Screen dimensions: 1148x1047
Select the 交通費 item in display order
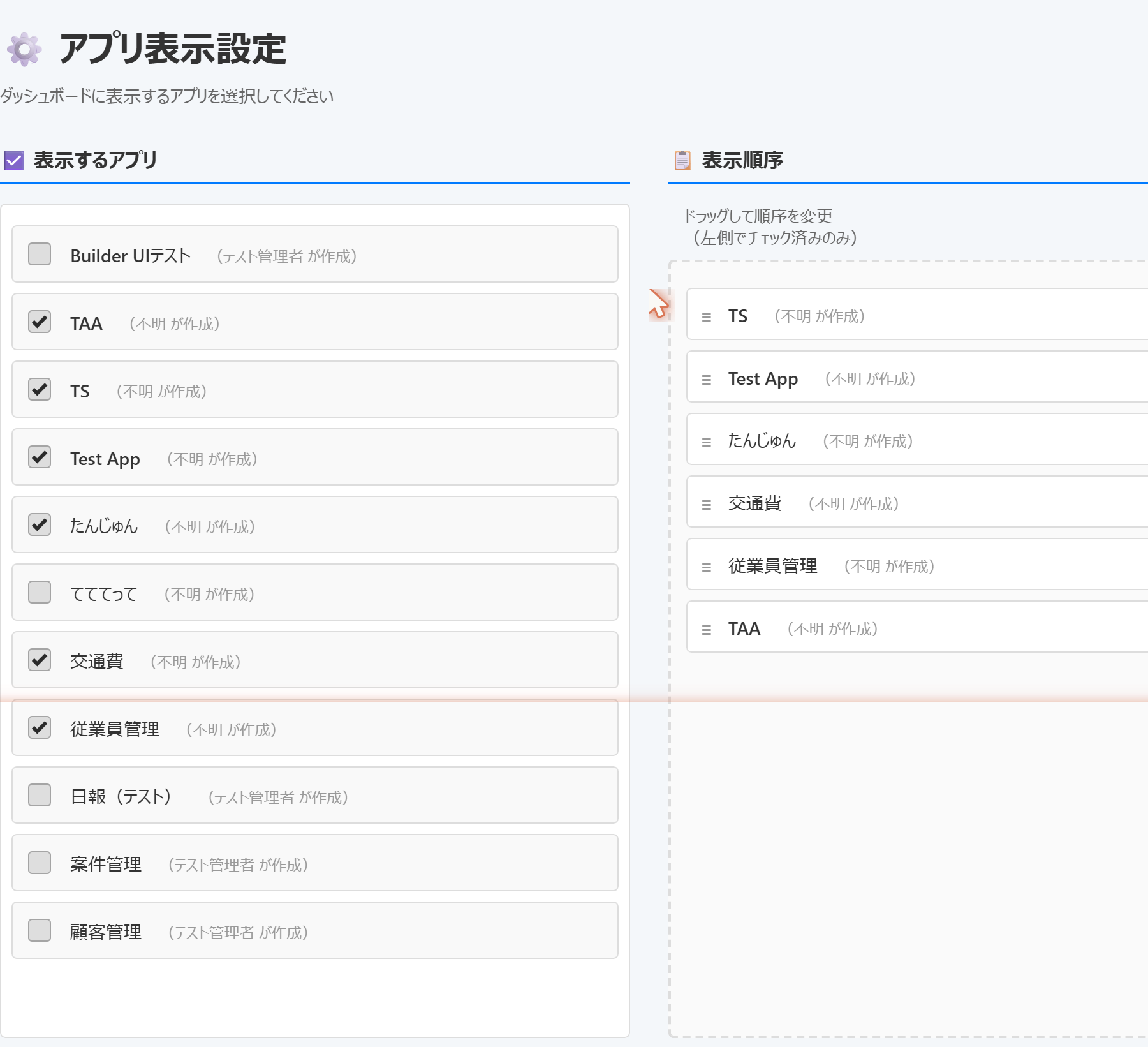917,501
